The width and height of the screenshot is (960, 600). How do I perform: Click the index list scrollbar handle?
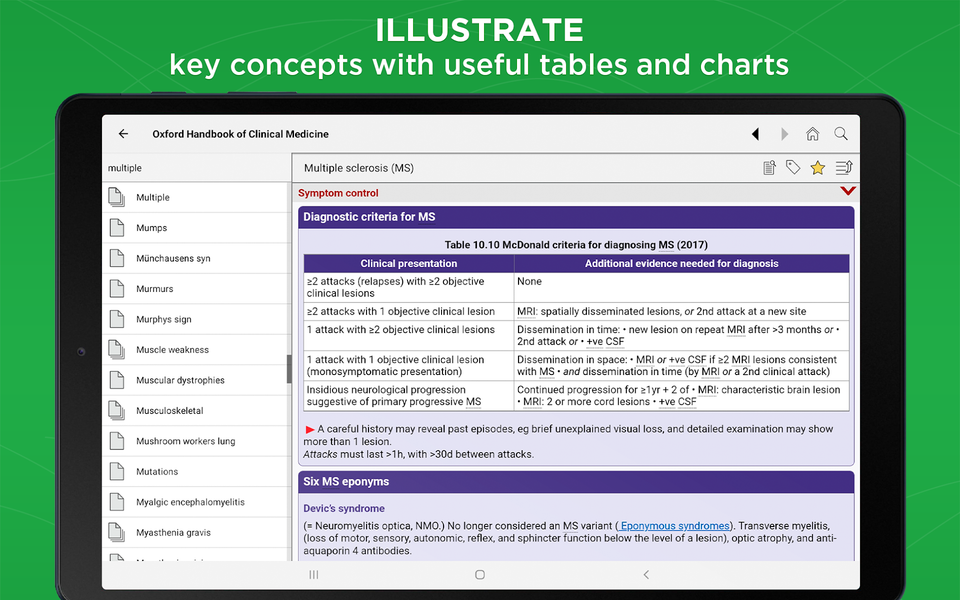(289, 369)
